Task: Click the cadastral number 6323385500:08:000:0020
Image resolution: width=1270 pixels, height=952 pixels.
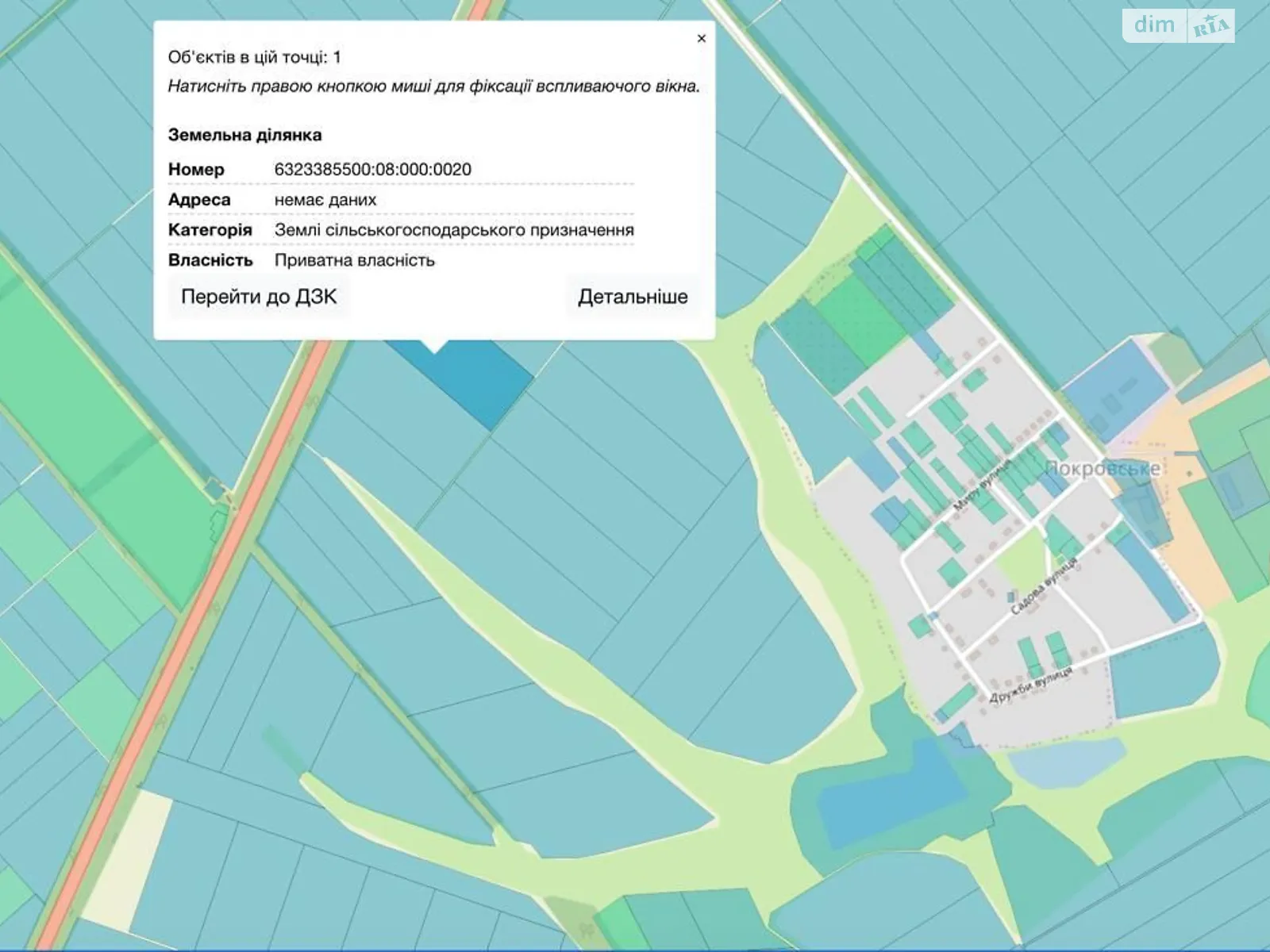Action: 372,169
